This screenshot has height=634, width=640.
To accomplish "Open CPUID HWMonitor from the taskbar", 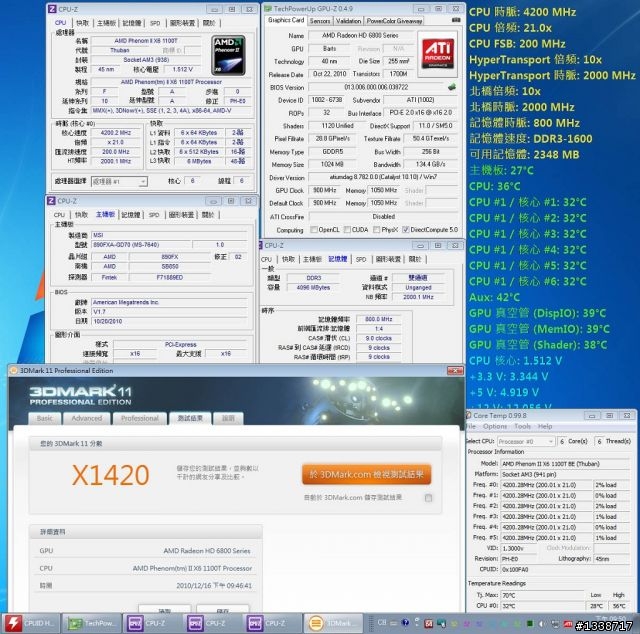I will click(x=31, y=623).
